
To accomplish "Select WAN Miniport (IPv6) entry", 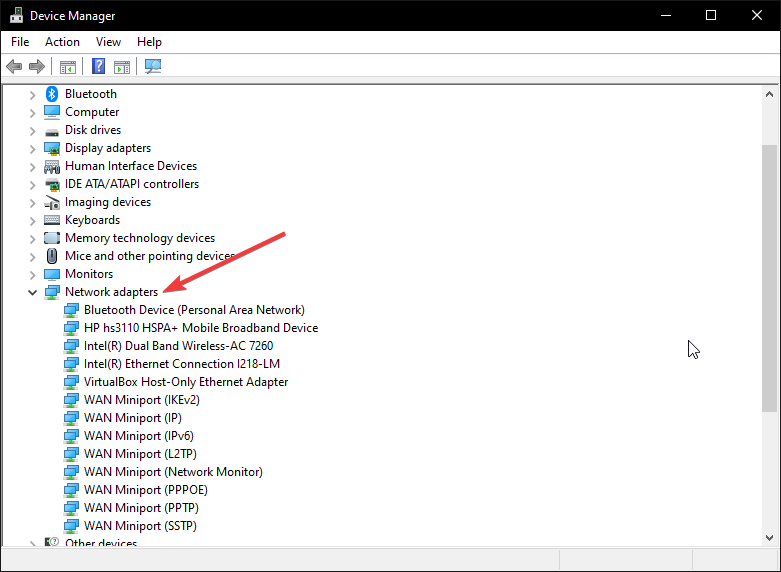I will point(138,436).
